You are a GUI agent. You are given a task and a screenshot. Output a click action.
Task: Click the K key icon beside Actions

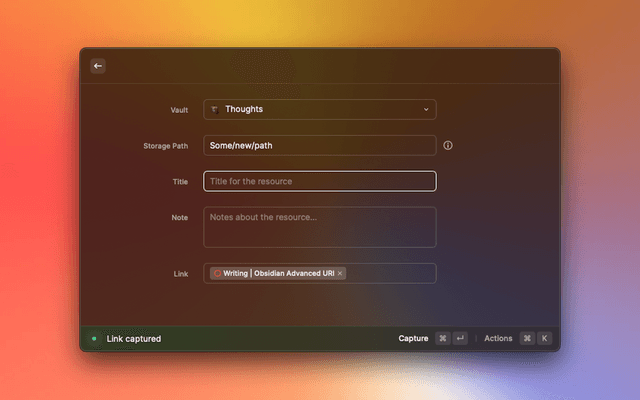coord(544,339)
